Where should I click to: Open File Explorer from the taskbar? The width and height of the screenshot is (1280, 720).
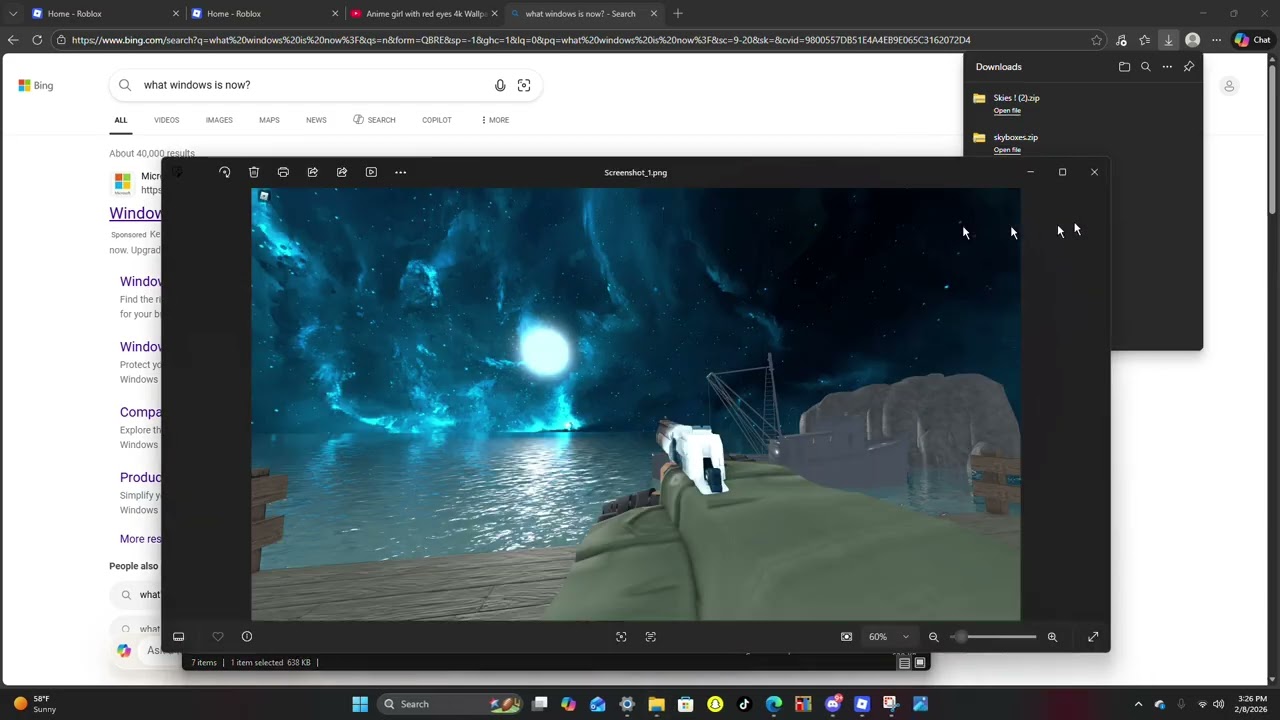[x=656, y=704]
